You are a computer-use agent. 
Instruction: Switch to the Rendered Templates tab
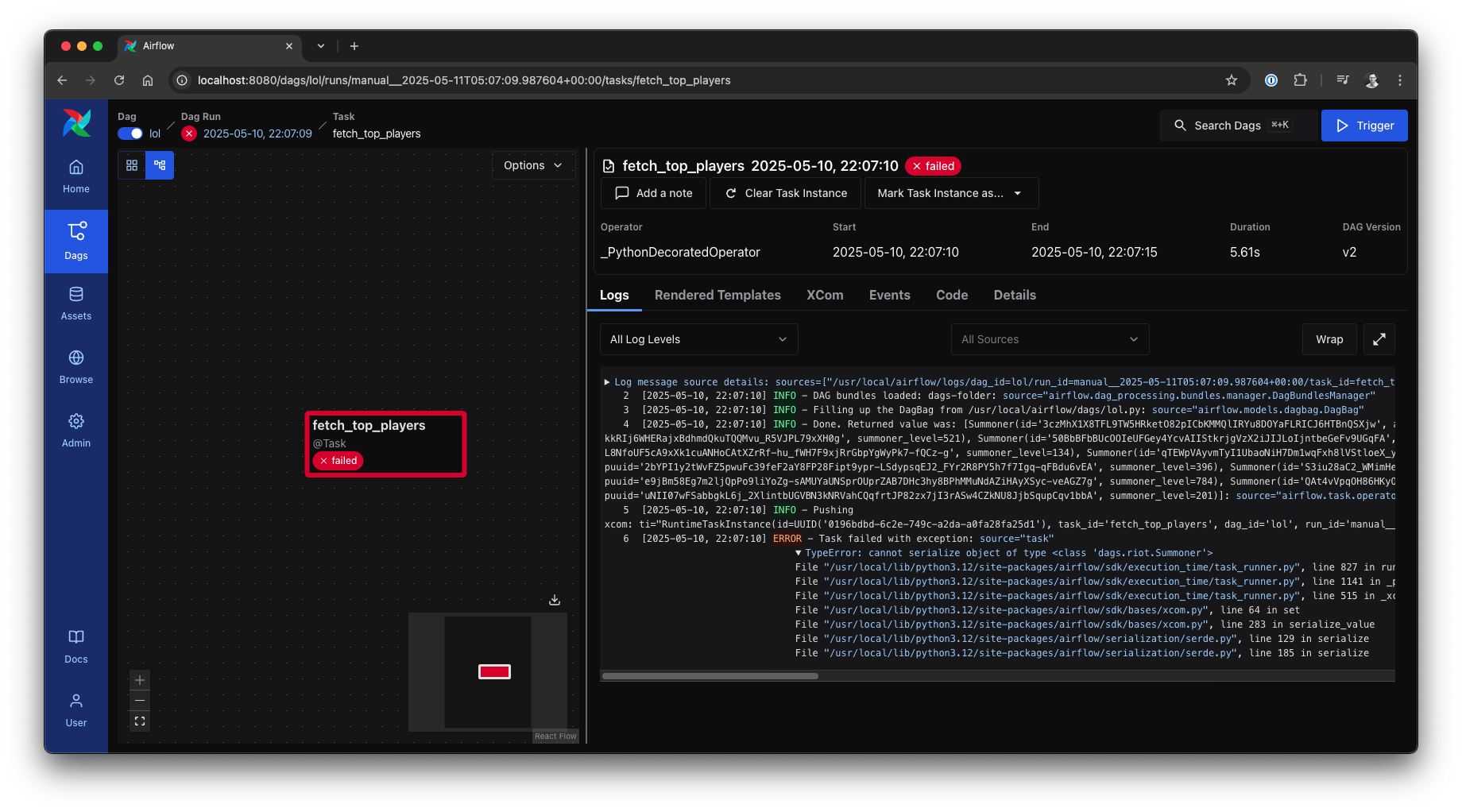point(717,295)
